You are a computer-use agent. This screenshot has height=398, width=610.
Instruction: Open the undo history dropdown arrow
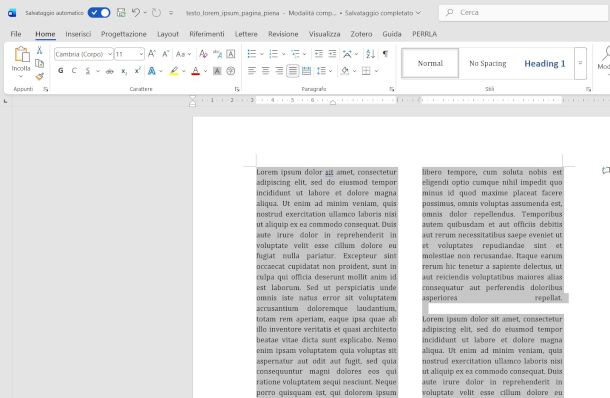click(x=145, y=13)
